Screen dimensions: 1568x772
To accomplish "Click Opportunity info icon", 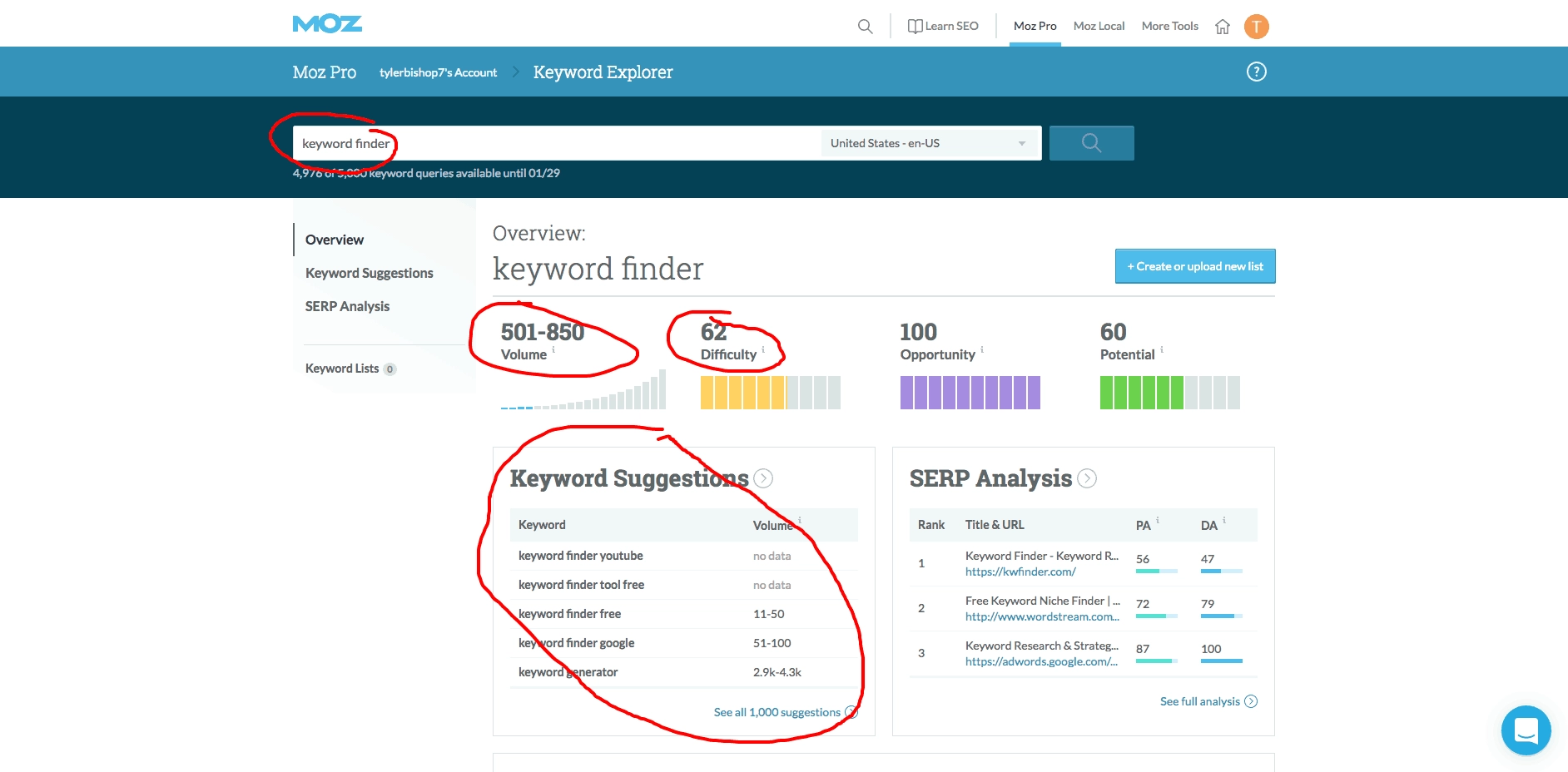I will (x=982, y=350).
